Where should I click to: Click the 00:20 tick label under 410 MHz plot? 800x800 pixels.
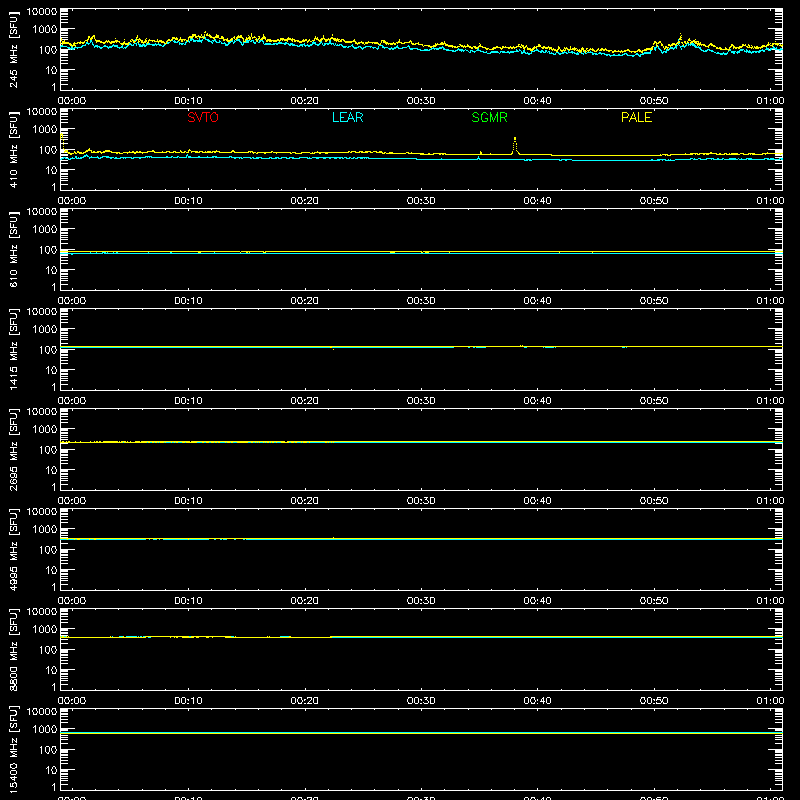coord(305,201)
